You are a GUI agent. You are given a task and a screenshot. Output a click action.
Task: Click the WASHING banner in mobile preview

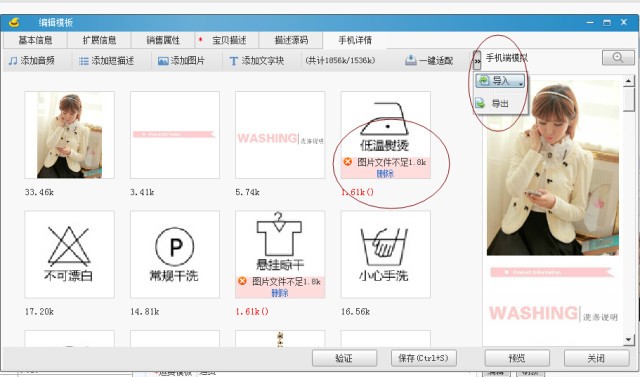click(553, 313)
